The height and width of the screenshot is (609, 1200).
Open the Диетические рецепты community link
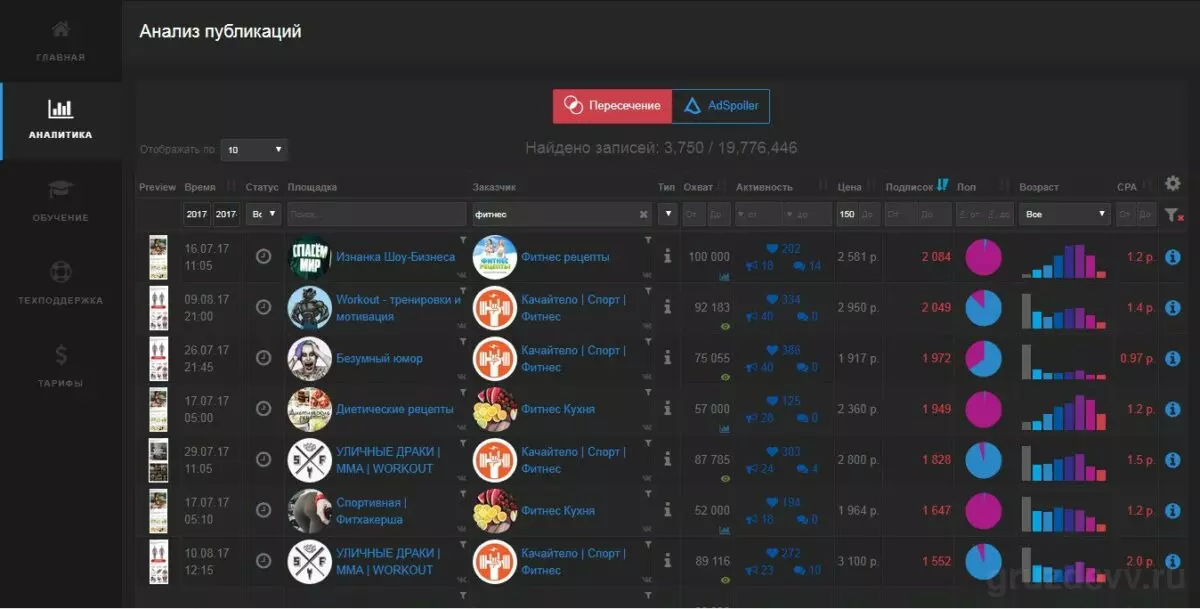click(x=394, y=409)
